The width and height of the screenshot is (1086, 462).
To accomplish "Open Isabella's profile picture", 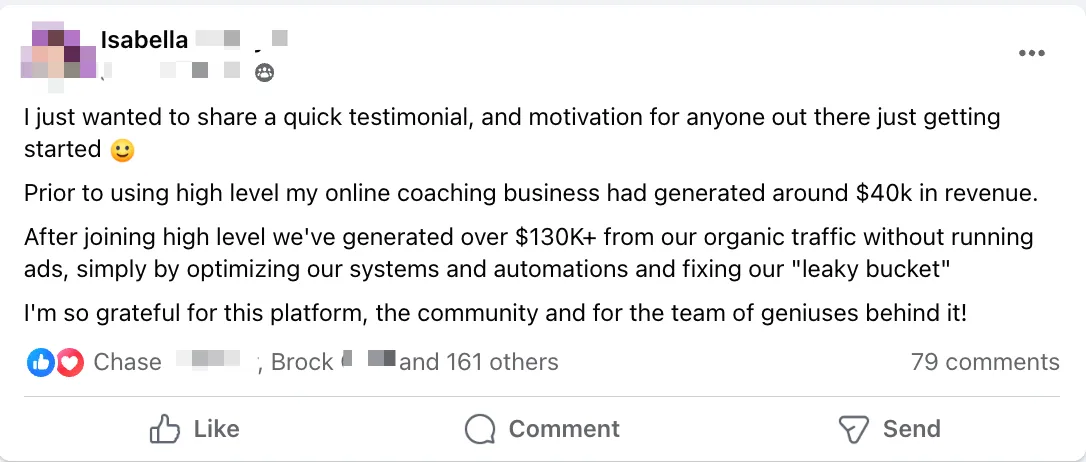I will point(58,53).
